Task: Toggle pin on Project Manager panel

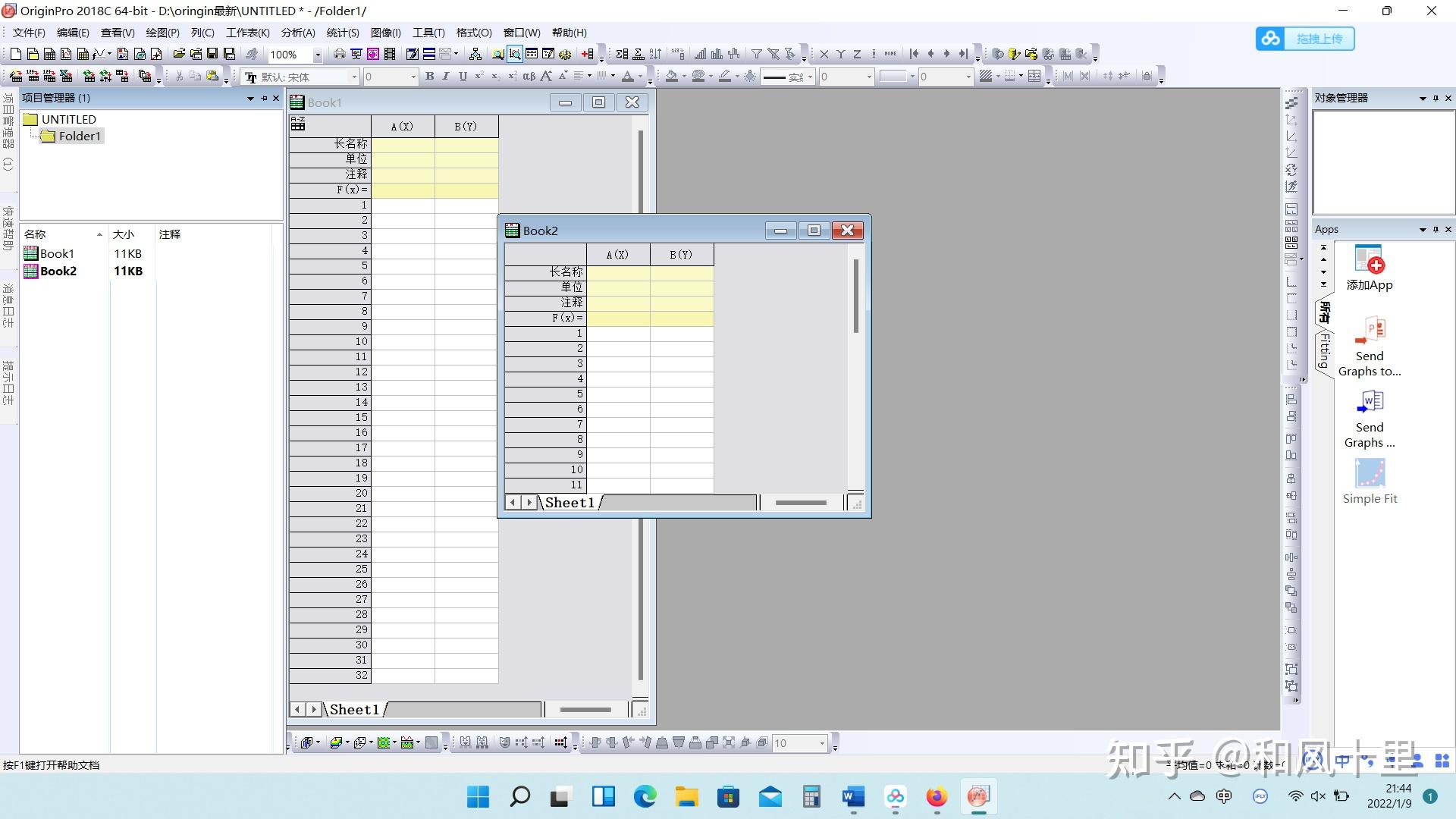Action: pos(264,98)
